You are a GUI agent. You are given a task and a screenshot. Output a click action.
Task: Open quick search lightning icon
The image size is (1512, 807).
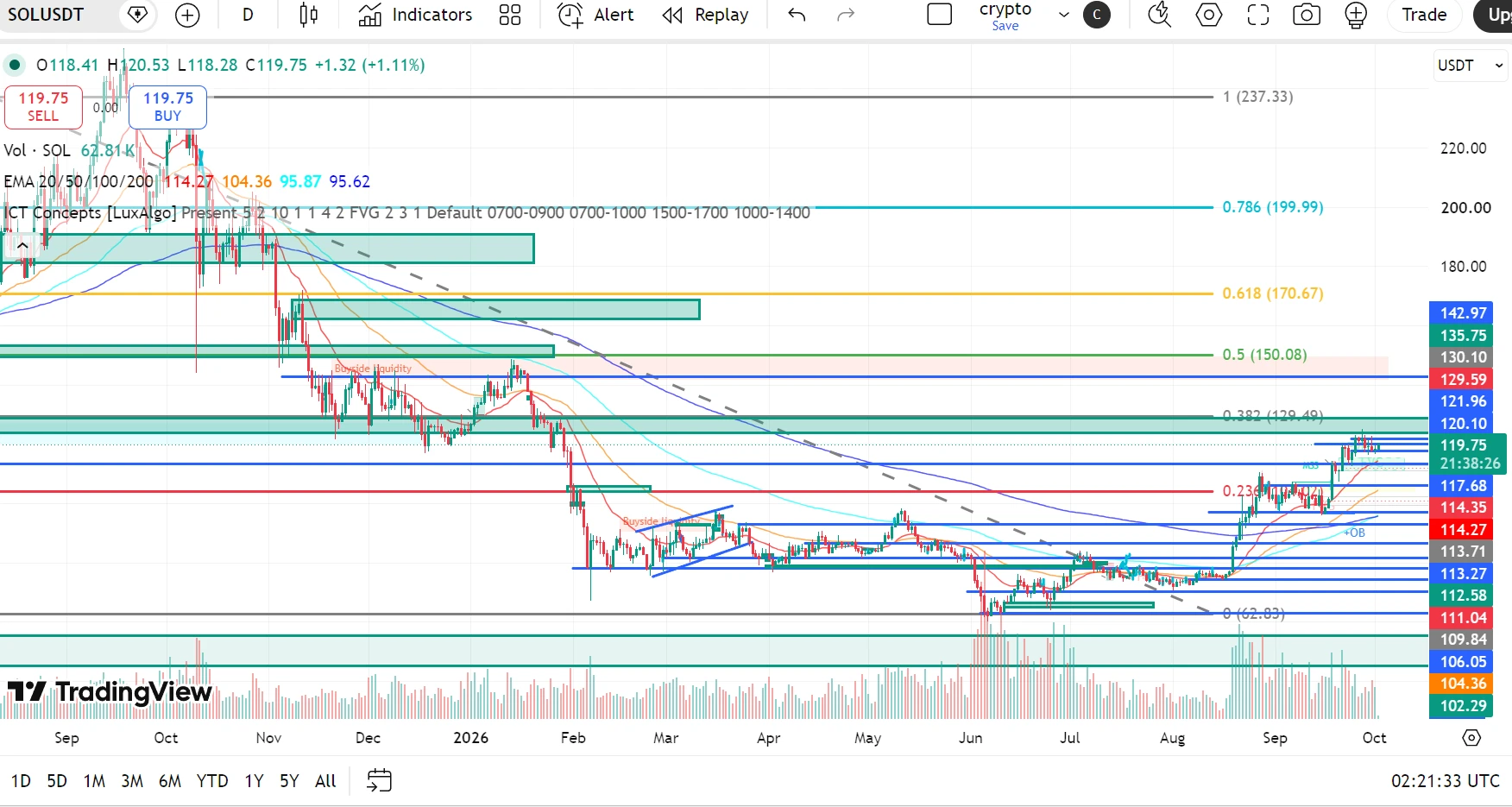[x=1159, y=15]
